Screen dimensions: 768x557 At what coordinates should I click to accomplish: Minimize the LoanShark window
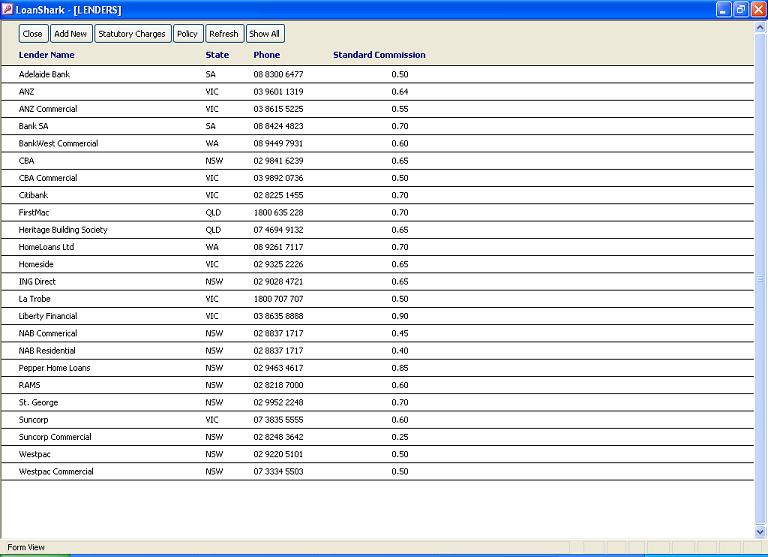[723, 9]
